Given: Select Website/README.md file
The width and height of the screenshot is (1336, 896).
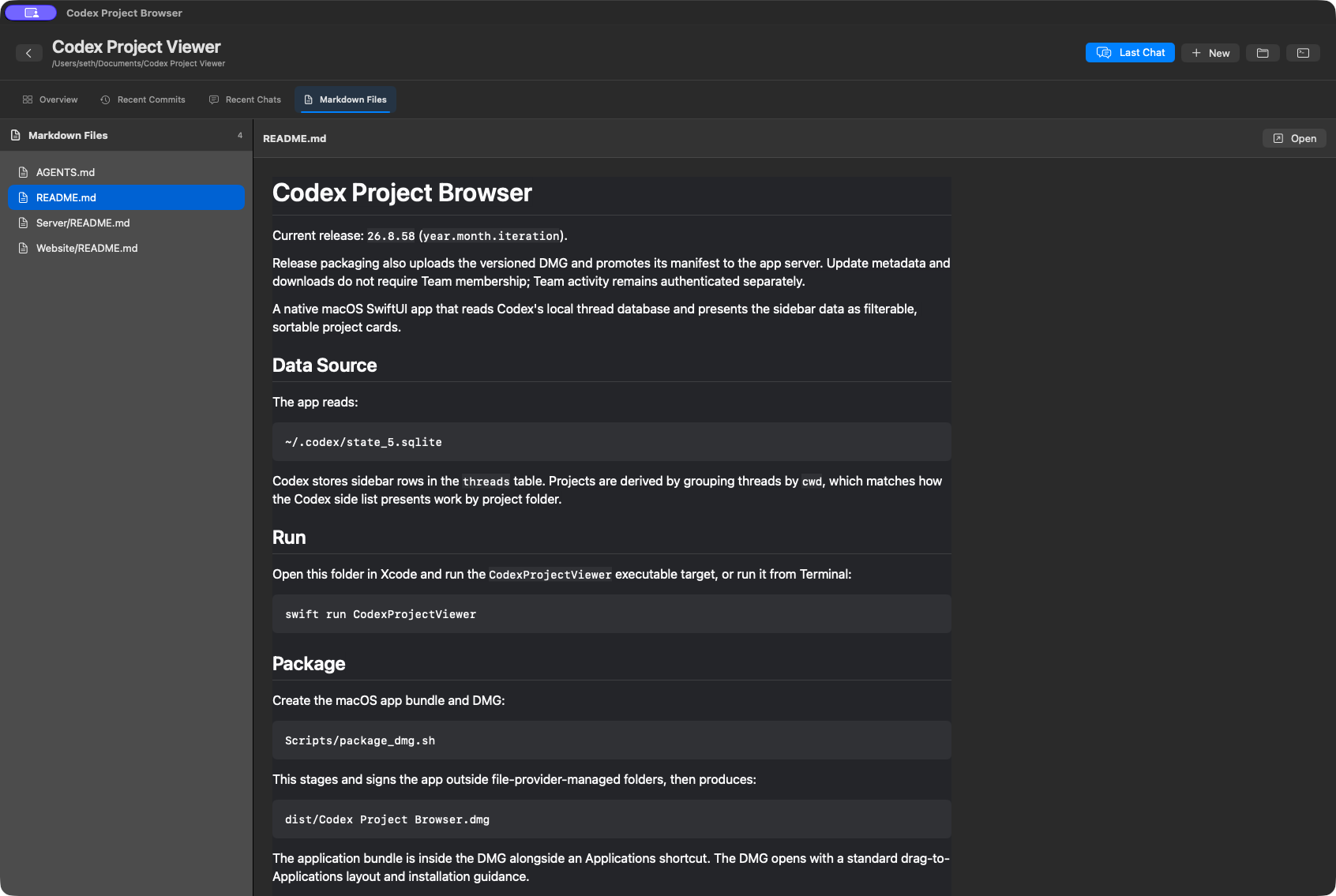Looking at the screenshot, I should [126, 248].
